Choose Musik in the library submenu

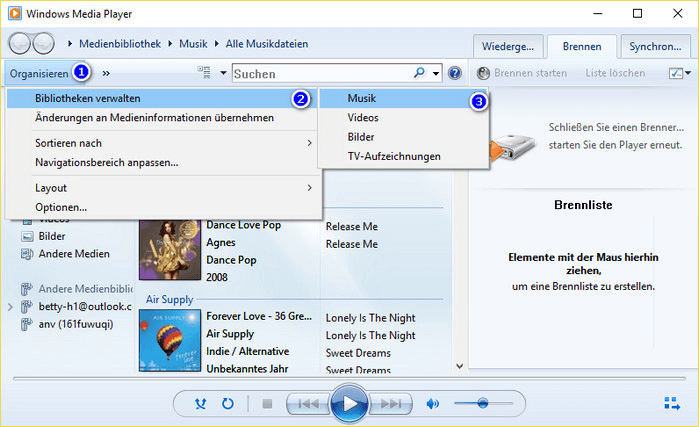point(403,99)
